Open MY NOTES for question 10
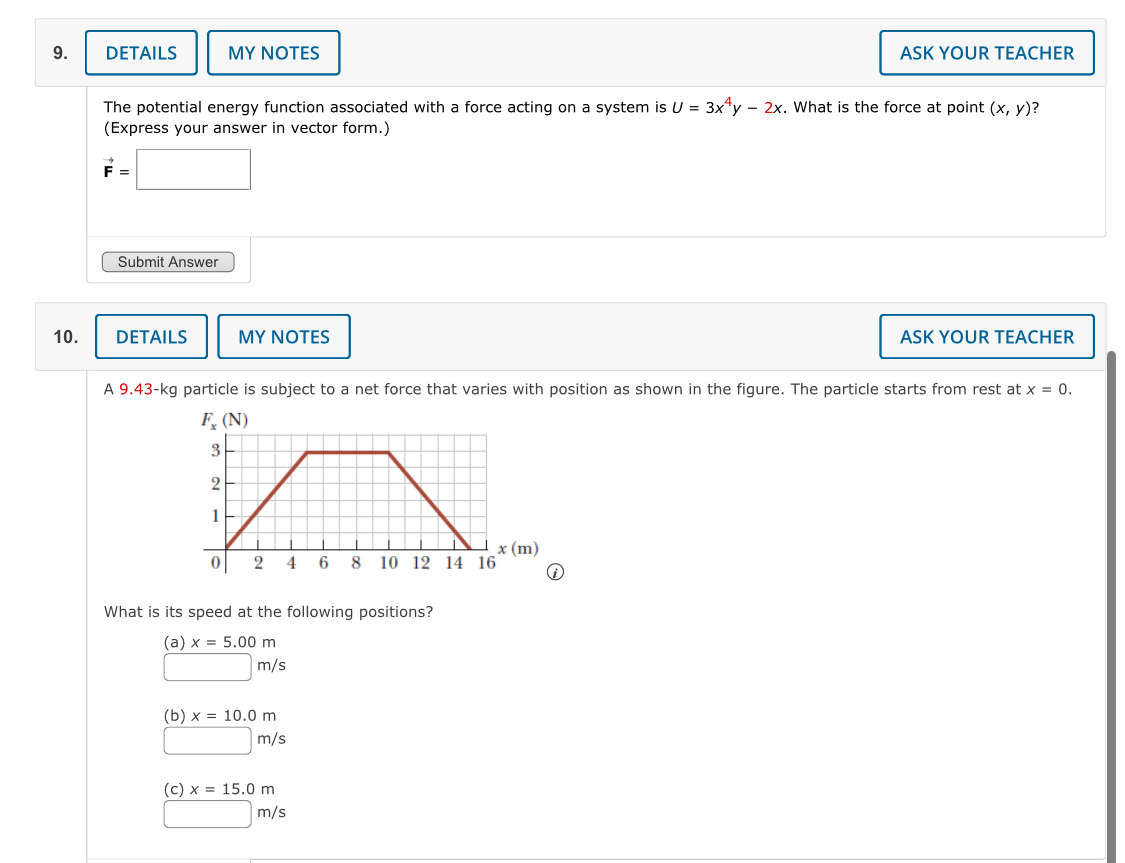The image size is (1125, 863). point(283,336)
